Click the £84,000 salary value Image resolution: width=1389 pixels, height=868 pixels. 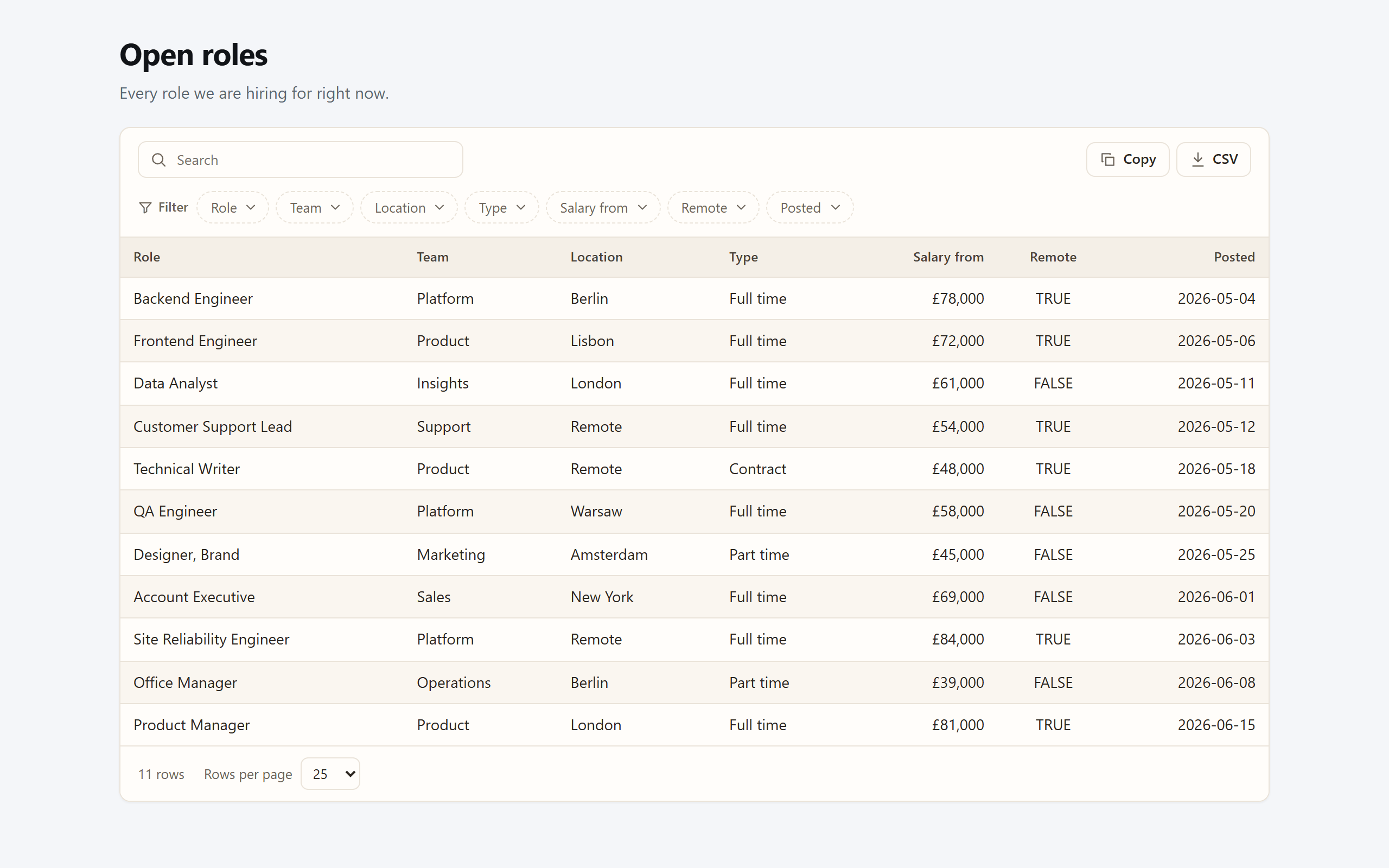tap(957, 640)
